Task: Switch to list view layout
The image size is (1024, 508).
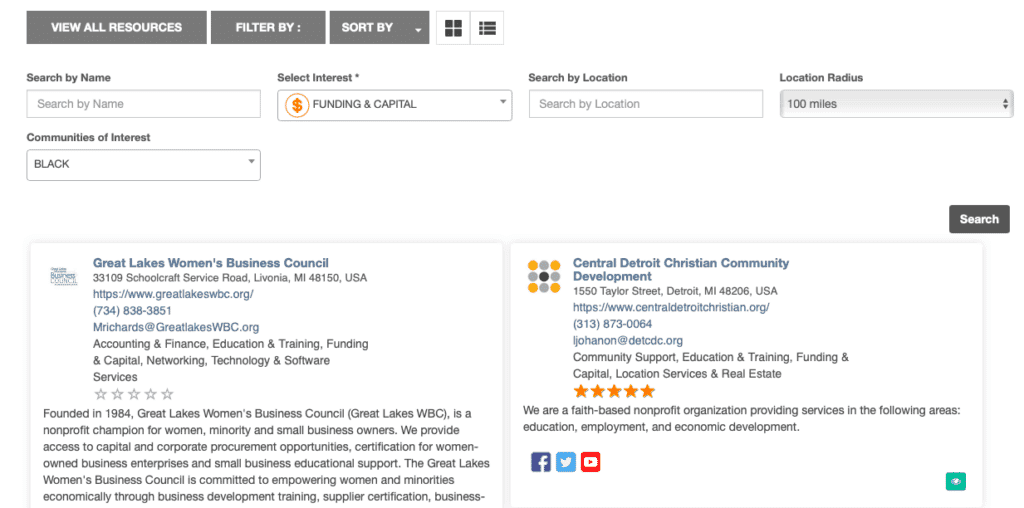Action: tap(487, 28)
